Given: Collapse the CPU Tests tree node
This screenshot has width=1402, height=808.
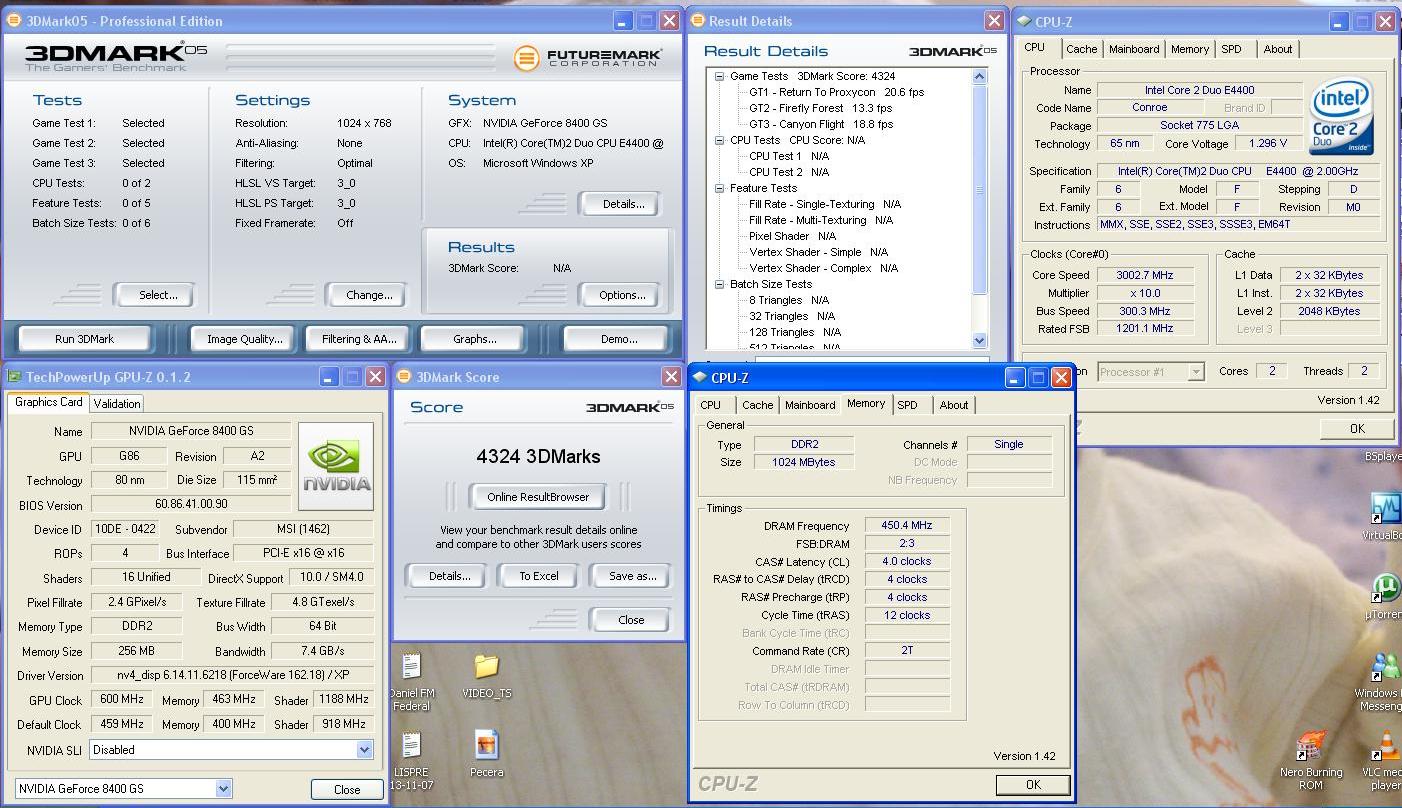Looking at the screenshot, I should [719, 140].
